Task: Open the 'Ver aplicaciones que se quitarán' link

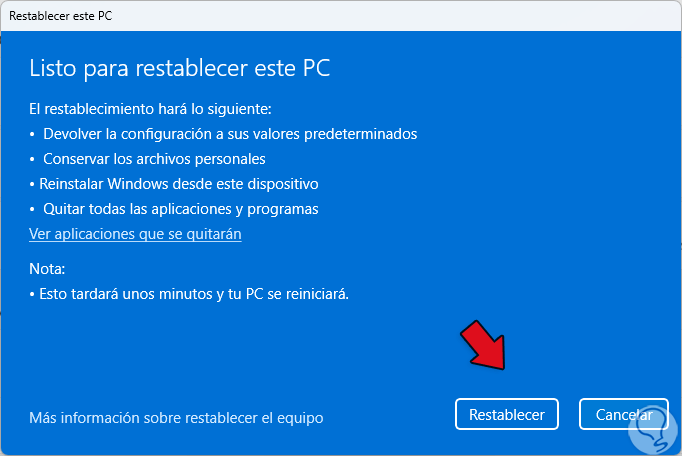Action: pos(135,234)
